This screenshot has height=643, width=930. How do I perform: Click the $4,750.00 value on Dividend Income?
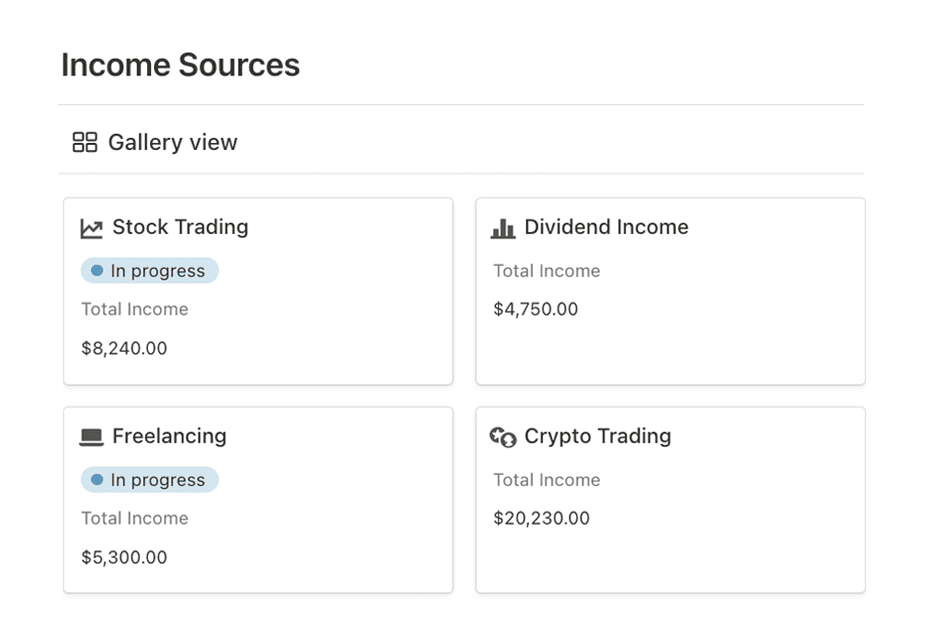coord(536,309)
